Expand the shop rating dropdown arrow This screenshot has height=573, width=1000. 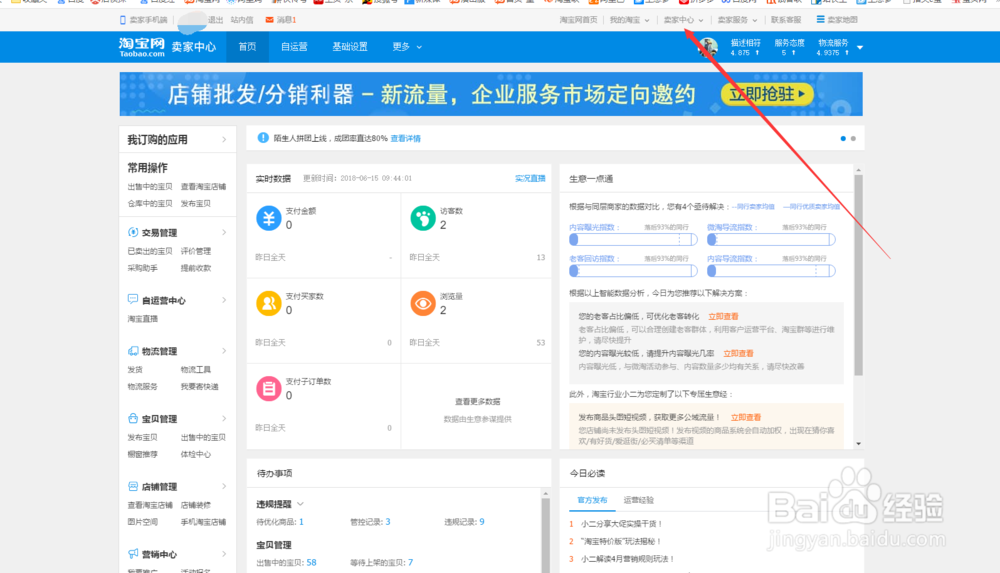[x=860, y=47]
